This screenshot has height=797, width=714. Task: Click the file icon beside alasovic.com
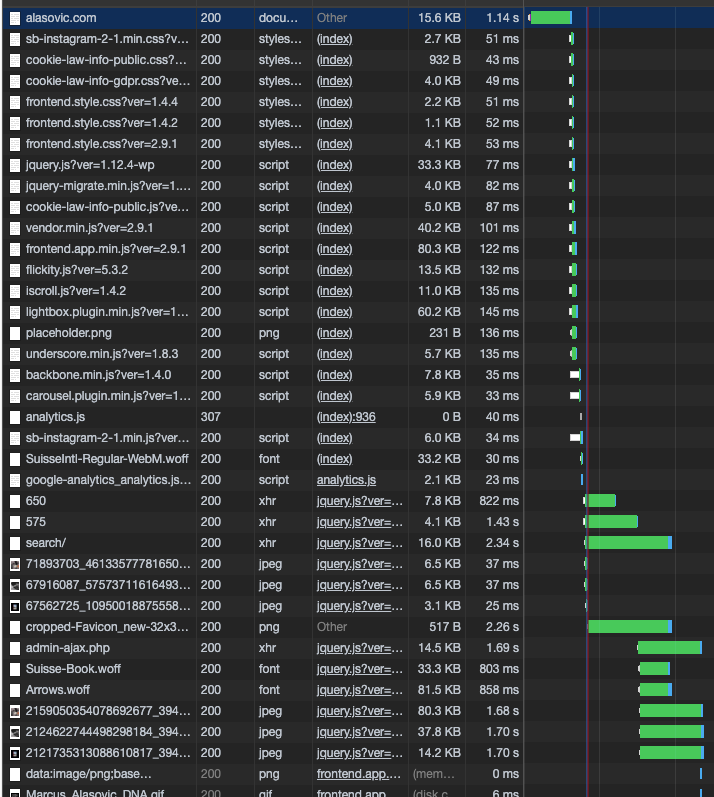15,18
